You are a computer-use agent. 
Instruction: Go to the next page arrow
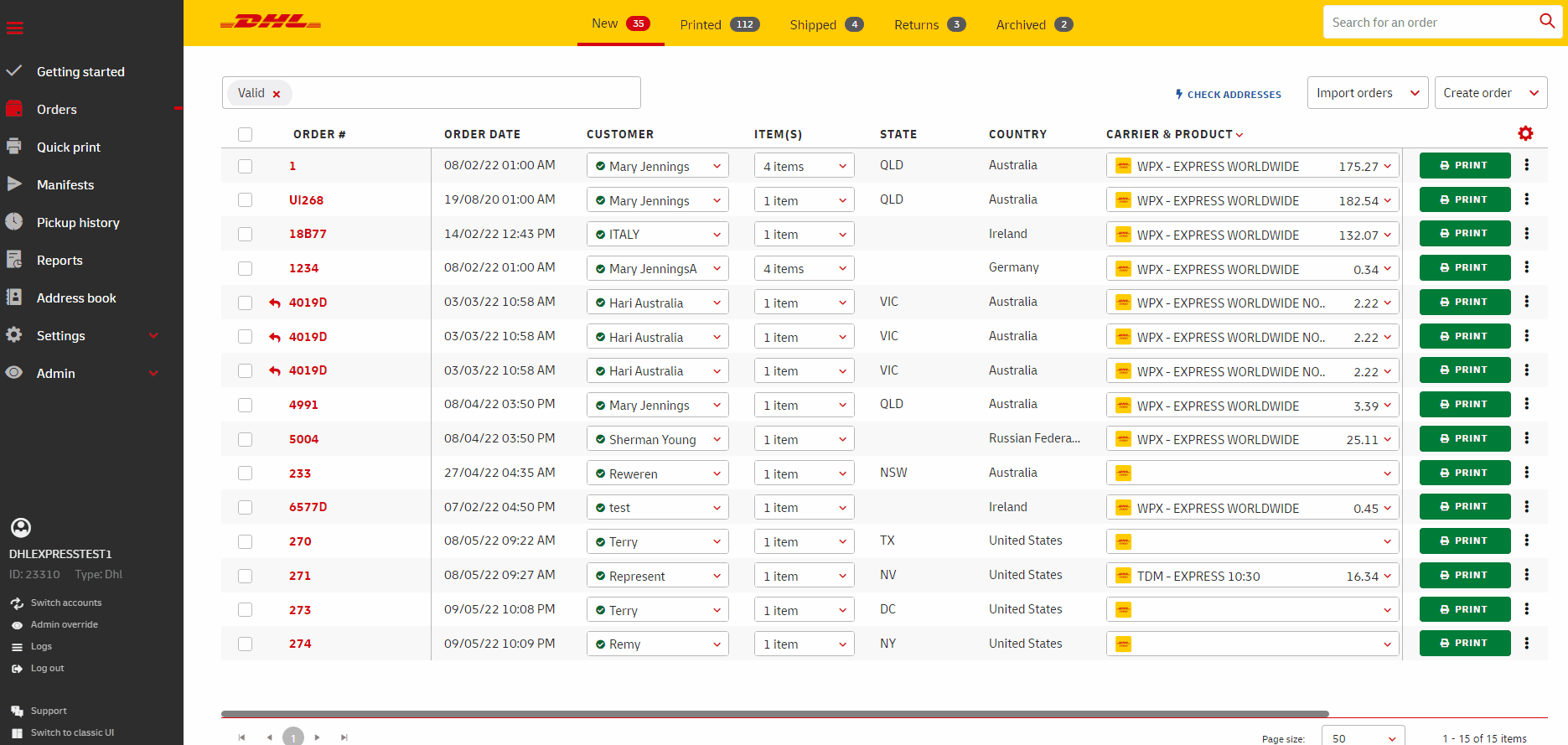click(317, 737)
